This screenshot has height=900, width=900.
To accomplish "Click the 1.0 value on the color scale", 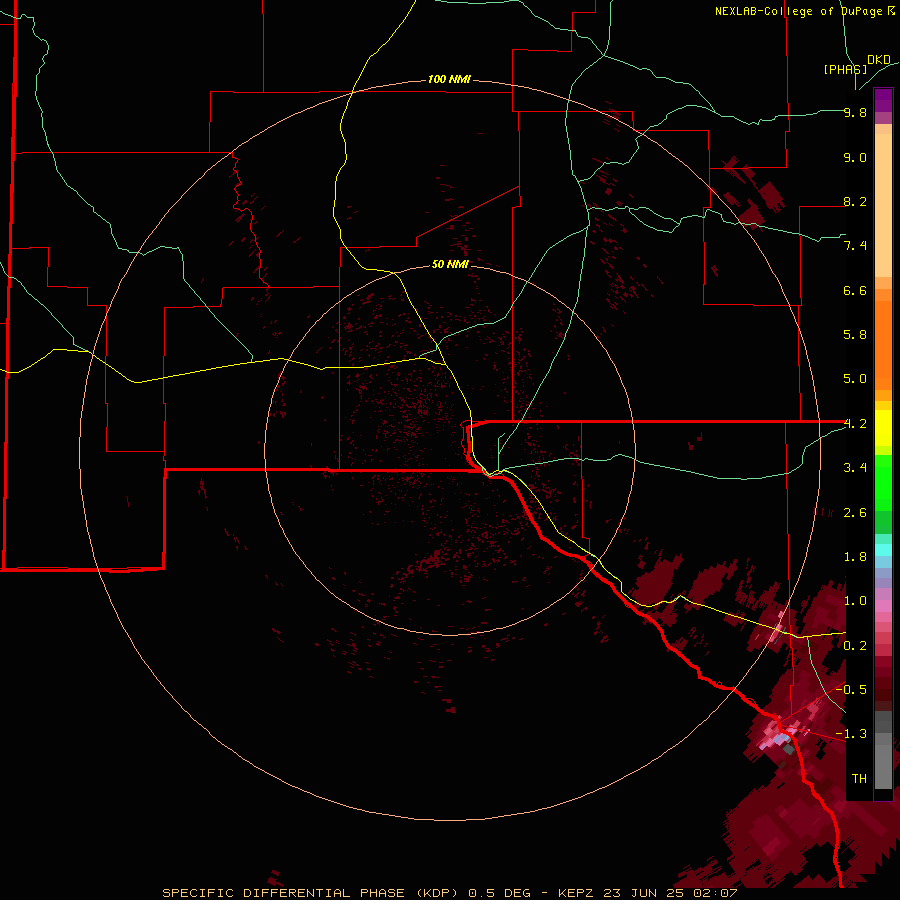I will 855,601.
